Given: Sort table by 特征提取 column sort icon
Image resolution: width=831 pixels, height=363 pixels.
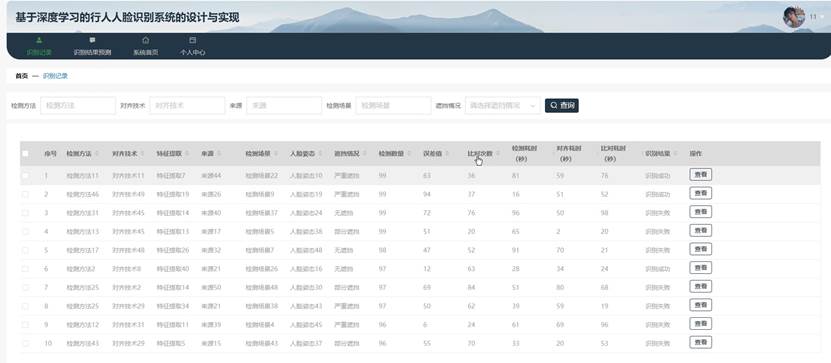Looking at the screenshot, I should (187, 154).
